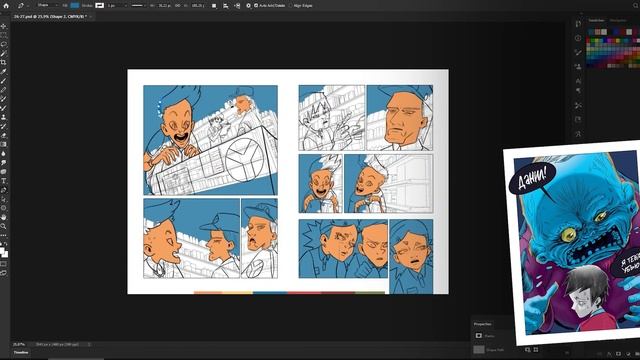The width and height of the screenshot is (640, 360).
Task: Pick the tan recently used swatch
Action: (x=598, y=32)
